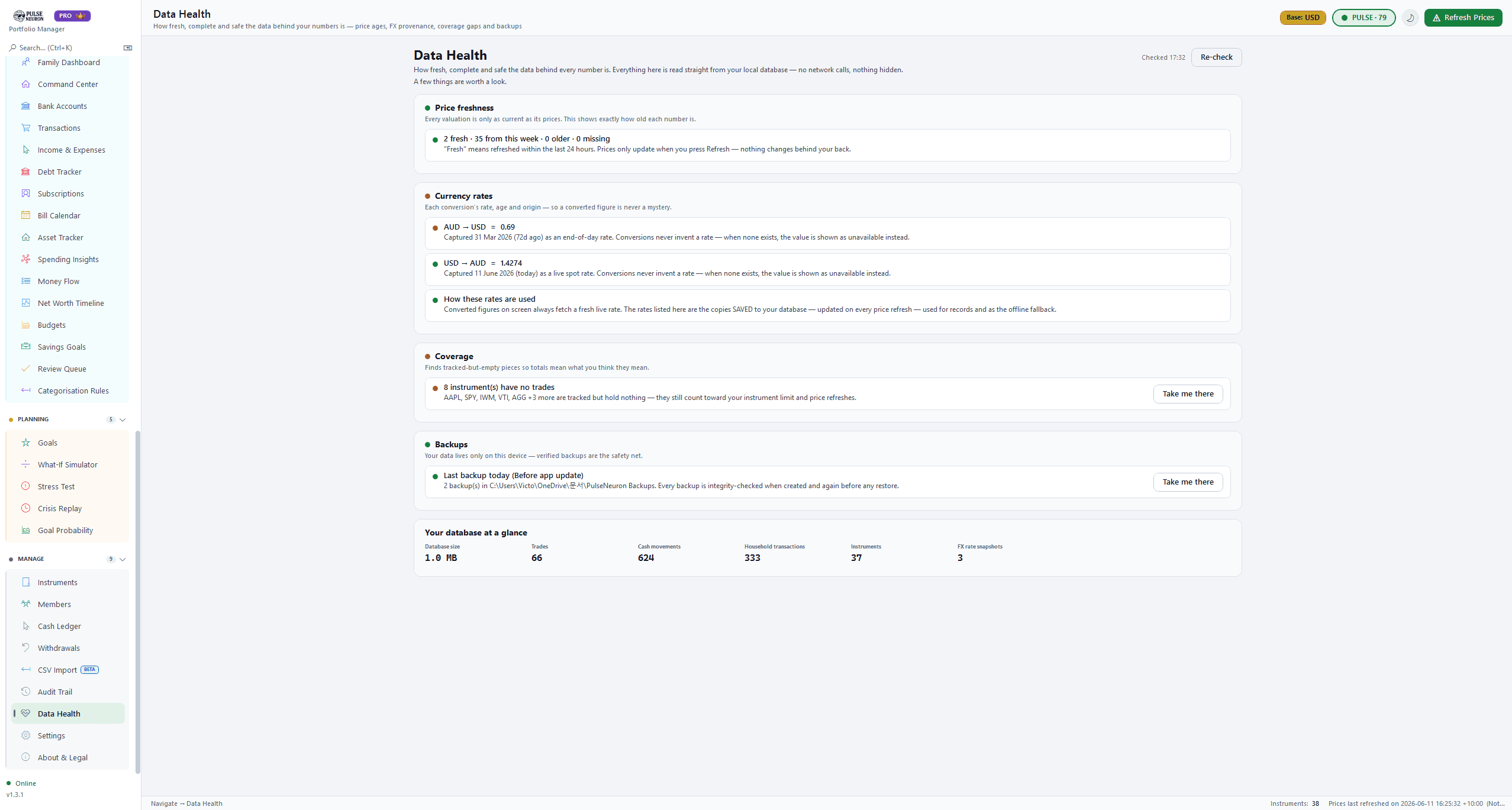Viewport: 1512px width, 810px height.
Task: Click the Crisis Replay clock icon
Action: click(25, 508)
